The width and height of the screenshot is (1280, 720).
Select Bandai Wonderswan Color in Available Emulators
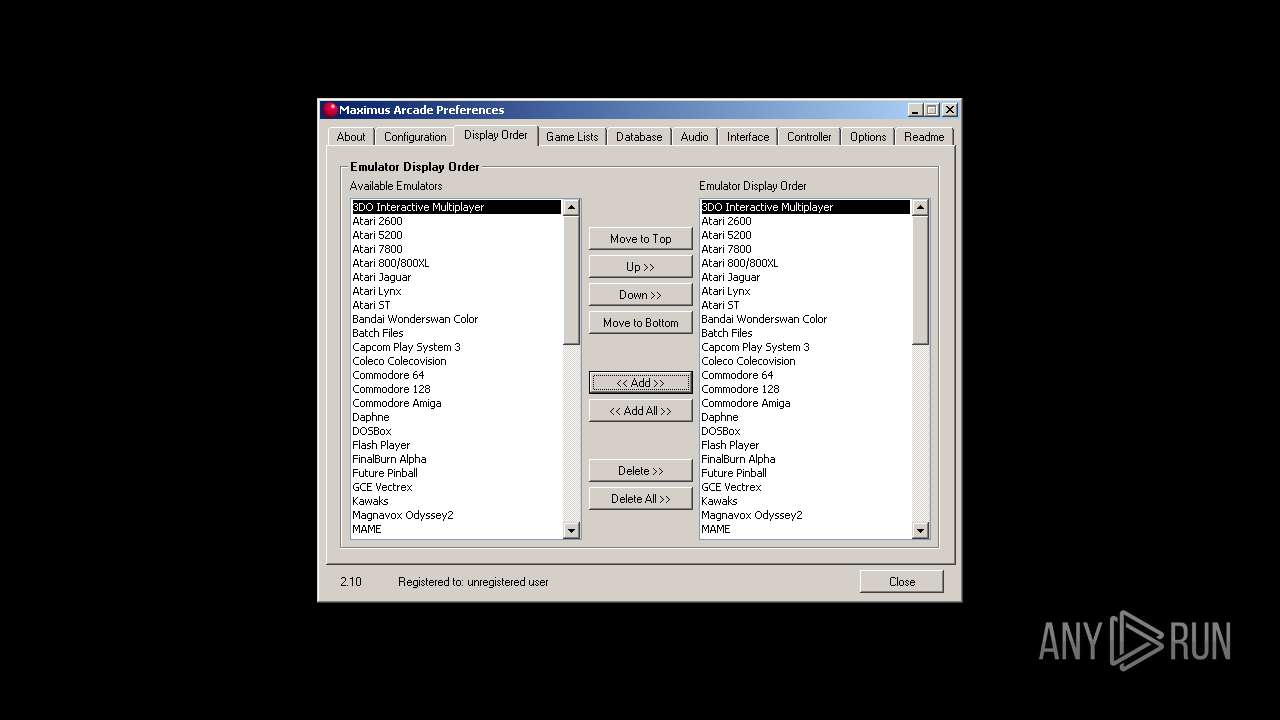(x=456, y=319)
